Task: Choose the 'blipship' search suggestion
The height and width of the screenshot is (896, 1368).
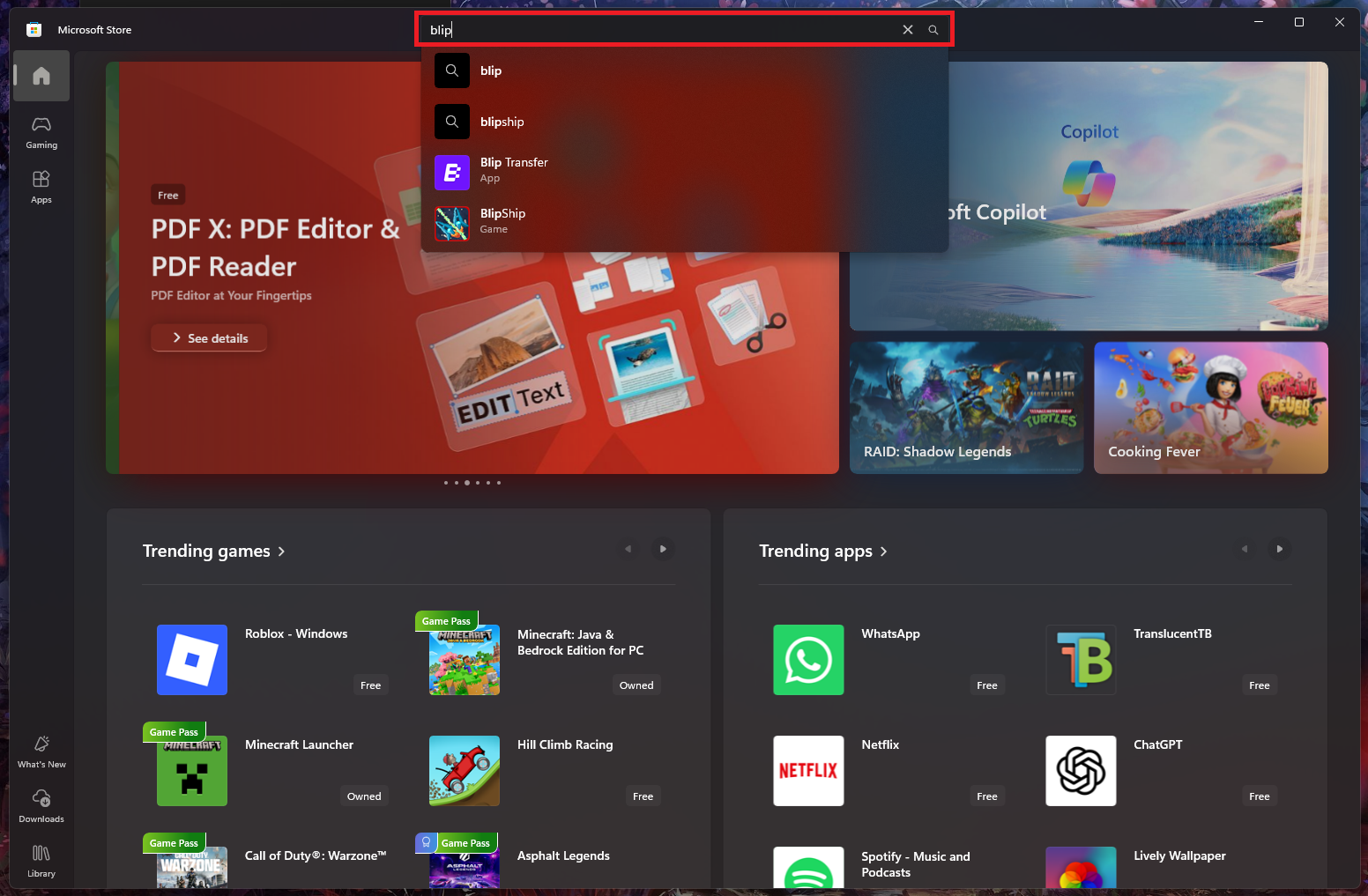Action: tap(502, 122)
